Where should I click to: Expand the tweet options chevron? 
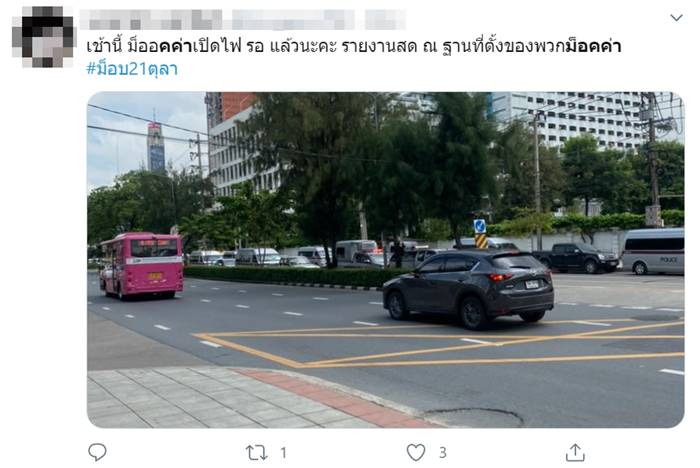click(676, 17)
